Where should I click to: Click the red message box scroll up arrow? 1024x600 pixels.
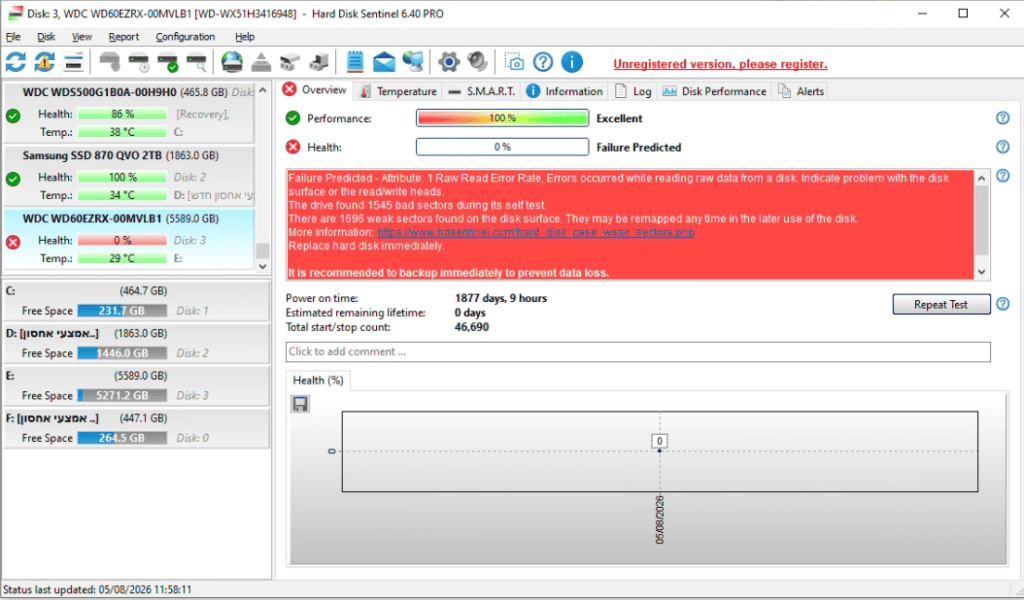(982, 178)
